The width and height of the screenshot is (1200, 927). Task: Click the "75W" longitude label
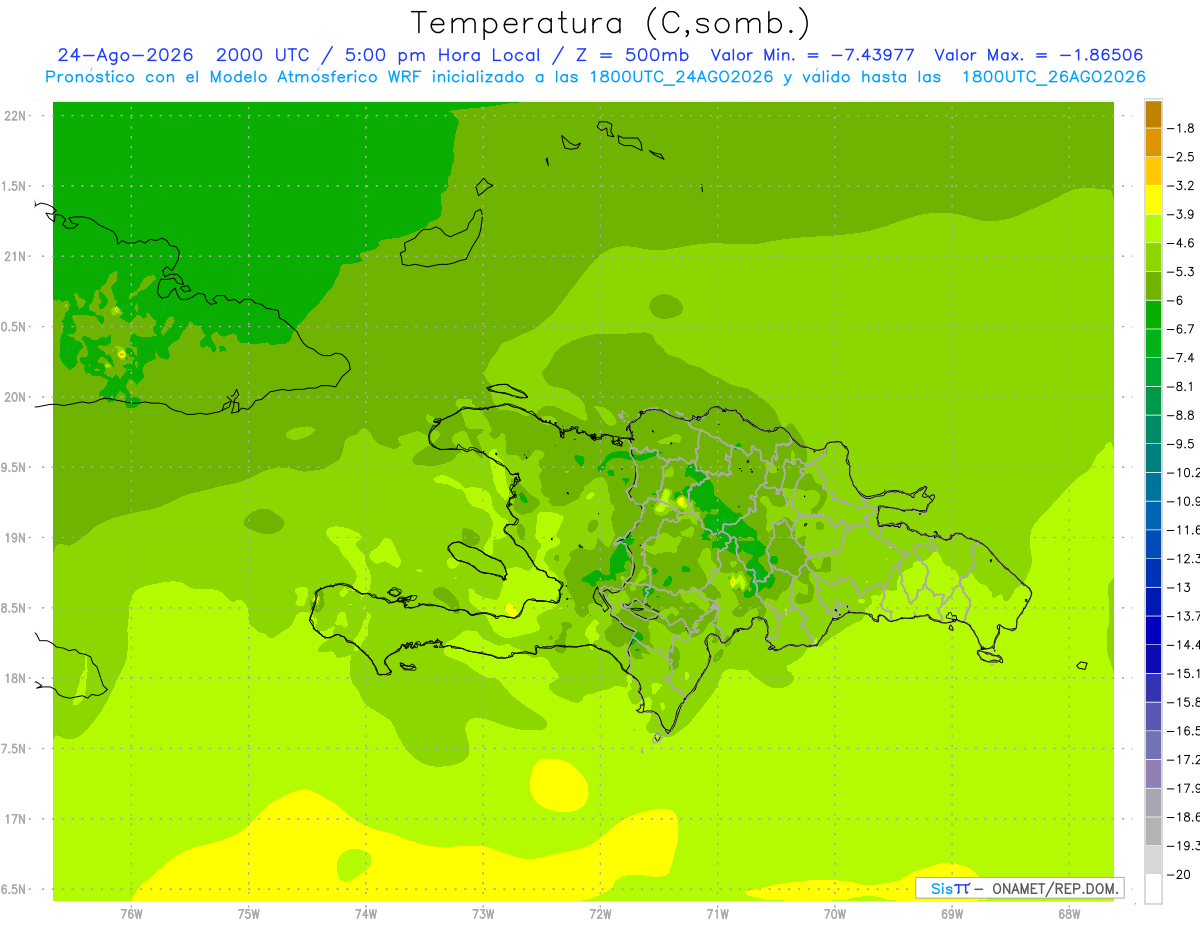point(248,914)
